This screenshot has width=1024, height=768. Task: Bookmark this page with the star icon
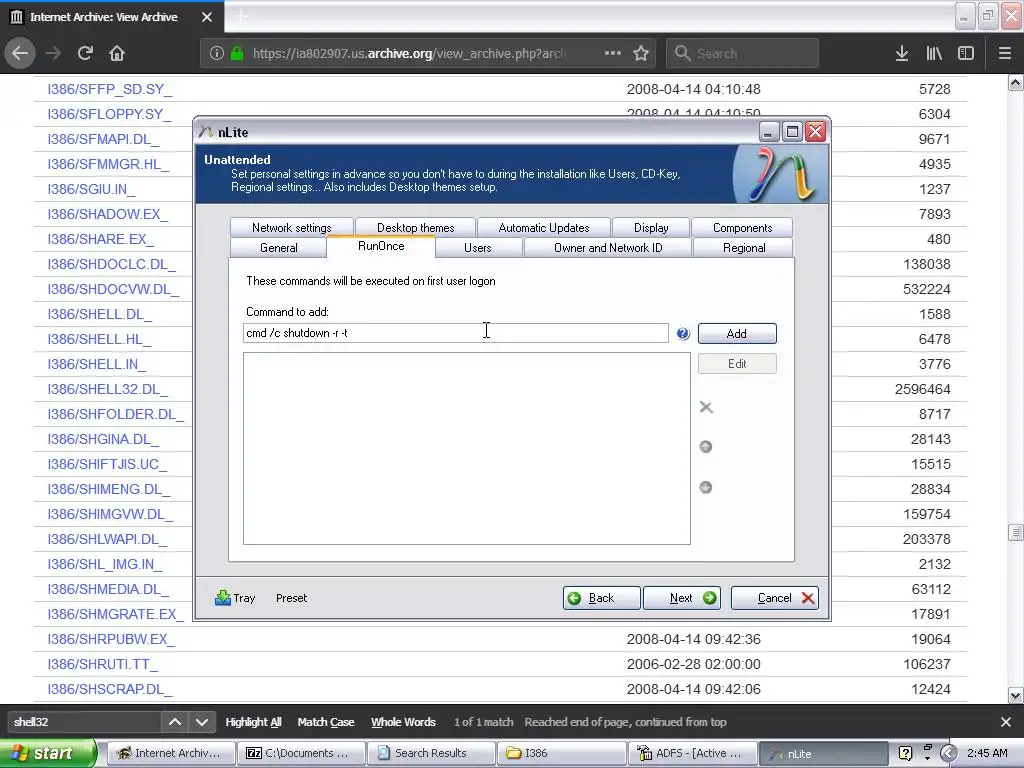[641, 53]
